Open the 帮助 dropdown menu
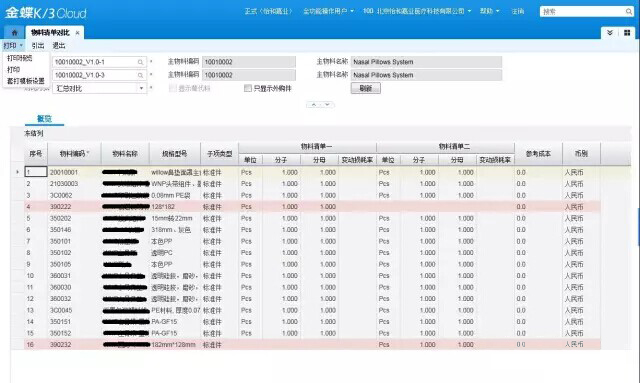This screenshot has height=383, width=640. point(489,11)
